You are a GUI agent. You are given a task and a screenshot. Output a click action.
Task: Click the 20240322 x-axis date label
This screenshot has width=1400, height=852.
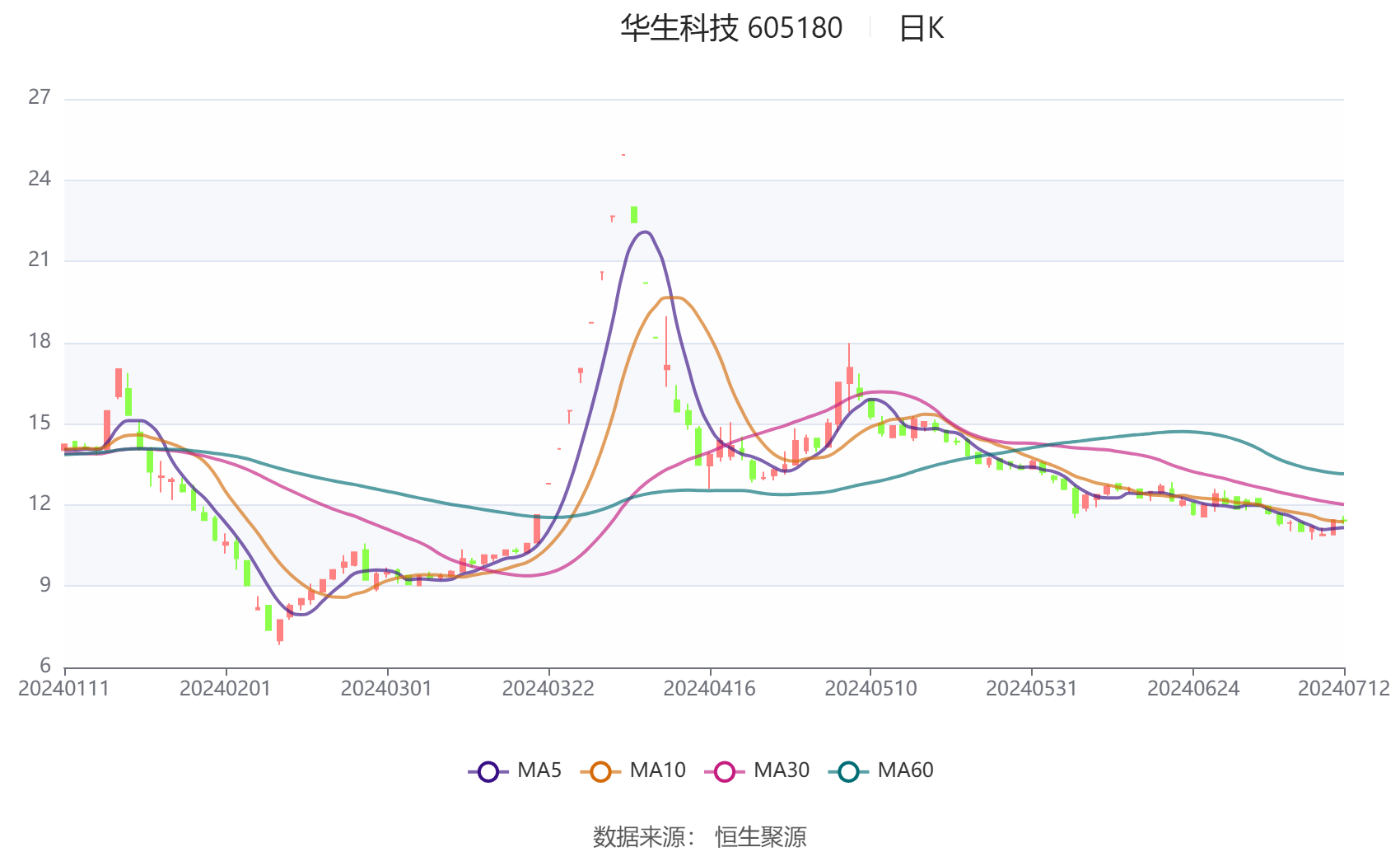[x=548, y=689]
